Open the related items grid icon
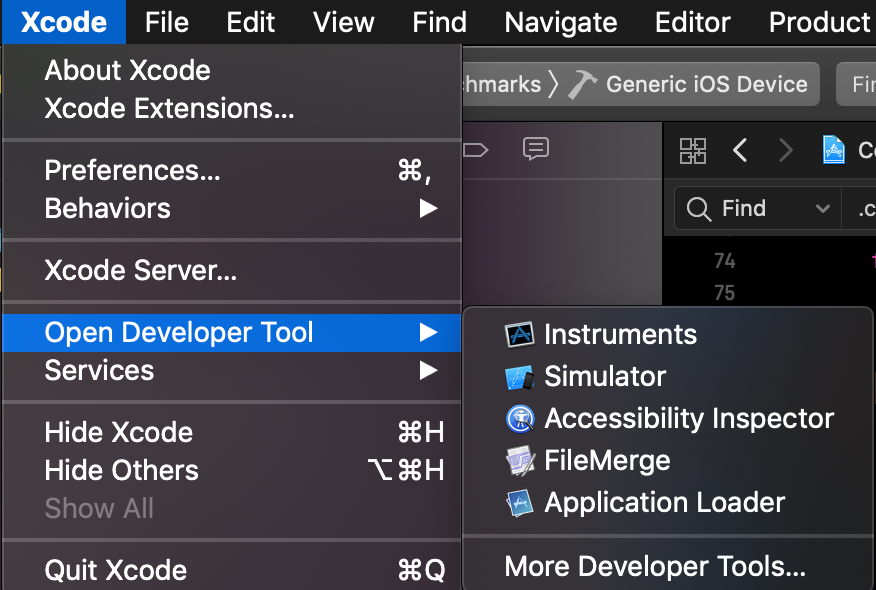The width and height of the screenshot is (876, 590). pyautogui.click(x=693, y=151)
